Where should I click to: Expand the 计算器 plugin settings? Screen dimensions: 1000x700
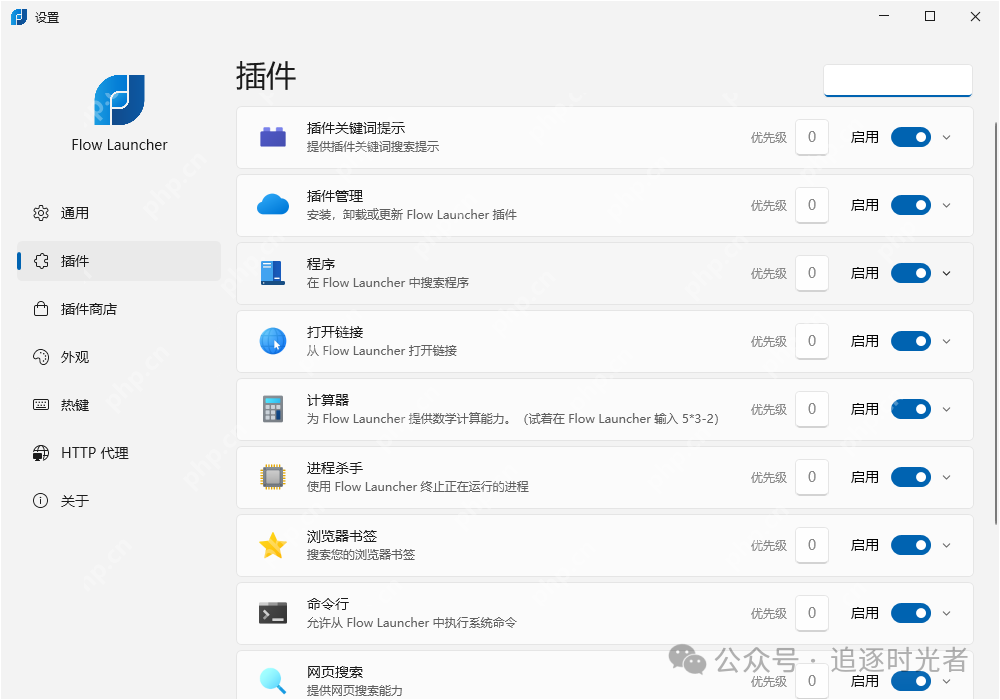(946, 409)
